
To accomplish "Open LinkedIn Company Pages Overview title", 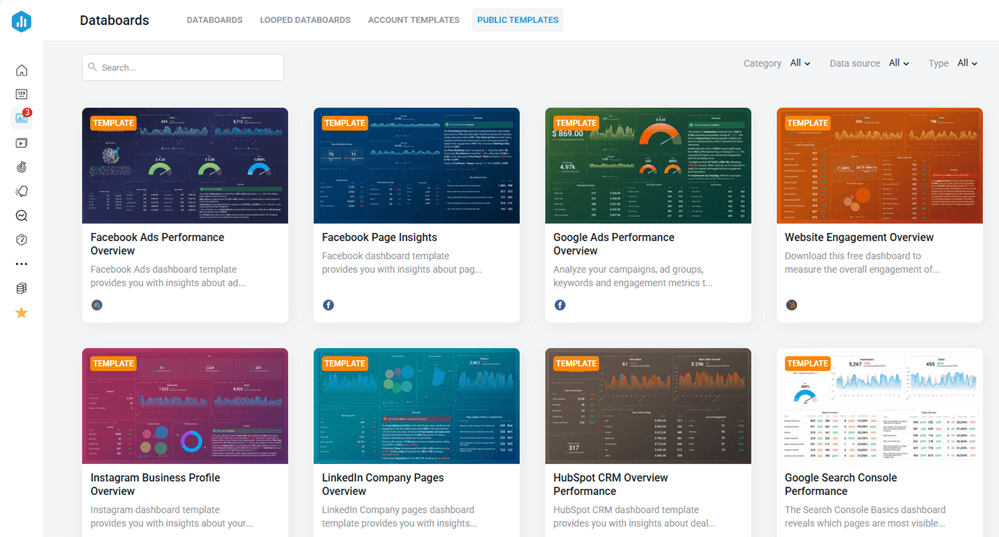I will click(383, 484).
